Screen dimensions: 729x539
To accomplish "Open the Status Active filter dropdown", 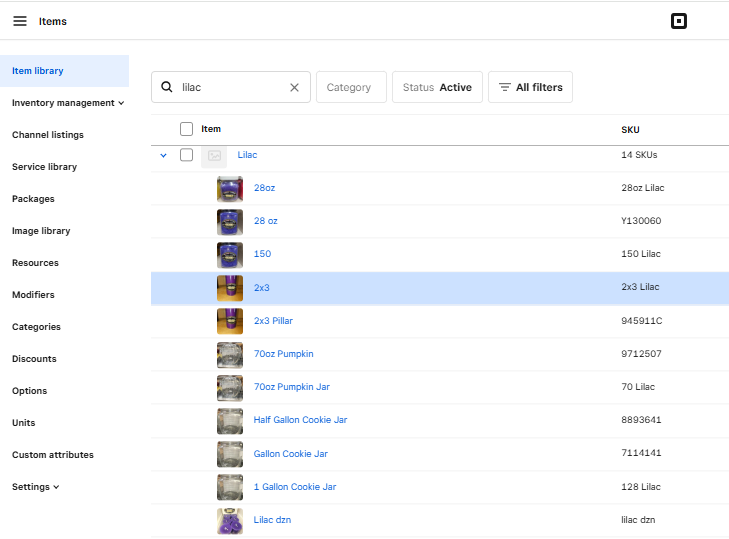I will pos(437,87).
